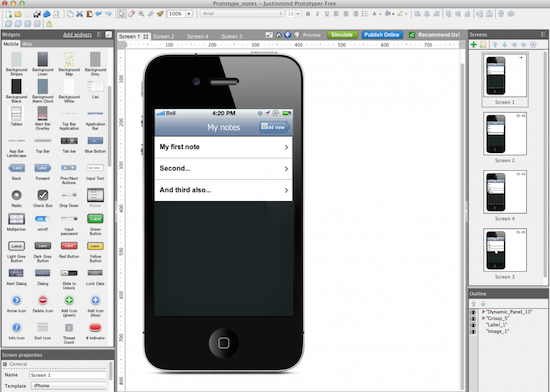Open the Web widgets tab
The image size is (550, 392).
27,44
